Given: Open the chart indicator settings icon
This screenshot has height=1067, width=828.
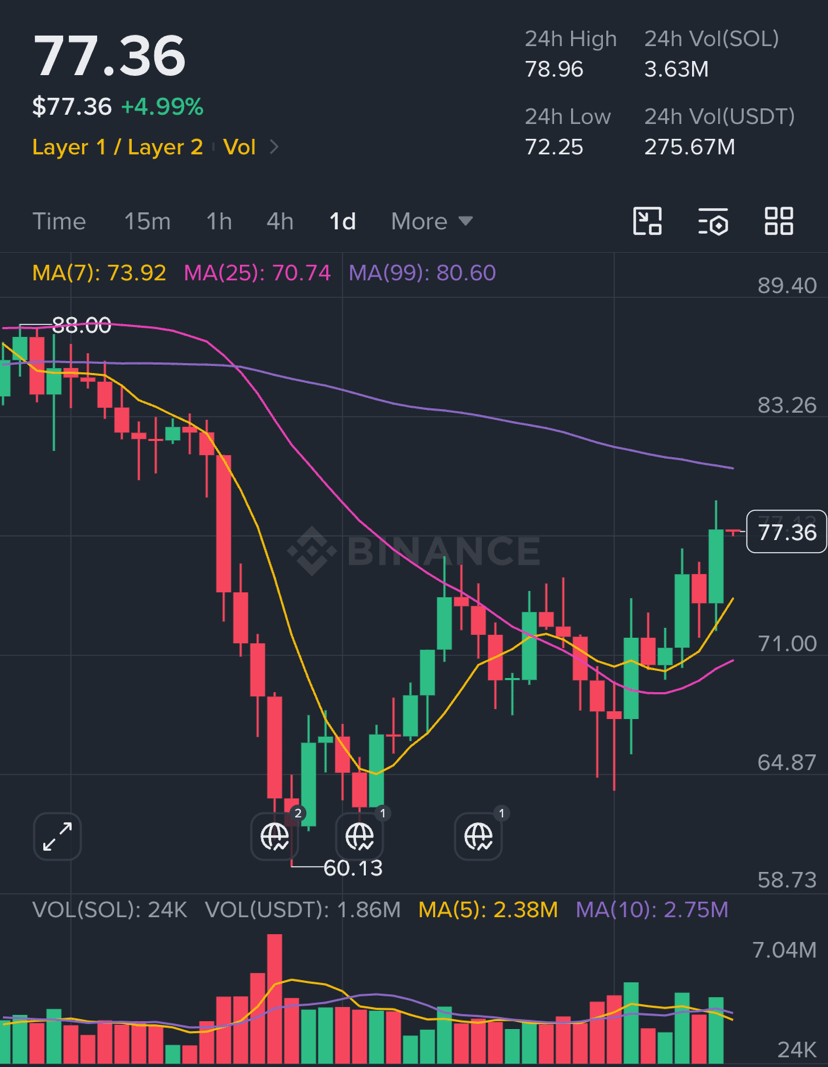Looking at the screenshot, I should point(713,221).
